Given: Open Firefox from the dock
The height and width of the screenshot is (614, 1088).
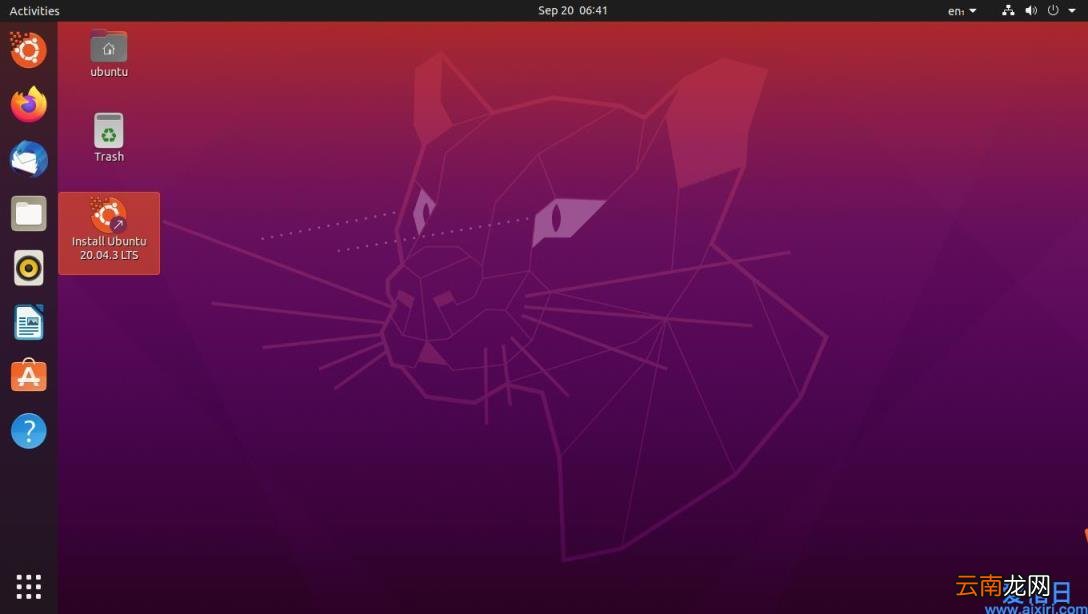Looking at the screenshot, I should pos(28,104).
